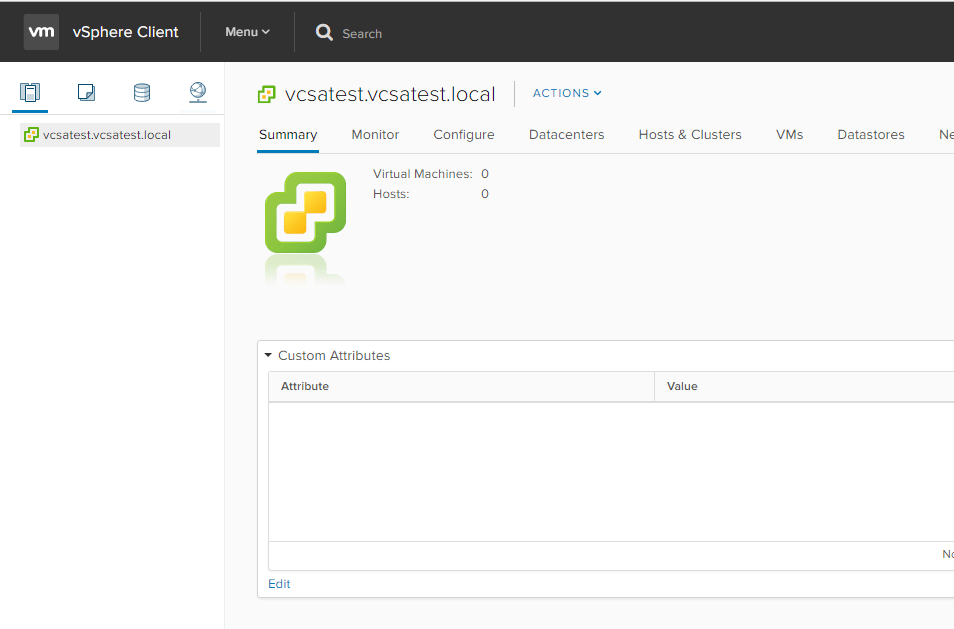Open the Hosts and Clusters inventory view
954x629 pixels.
point(30,93)
